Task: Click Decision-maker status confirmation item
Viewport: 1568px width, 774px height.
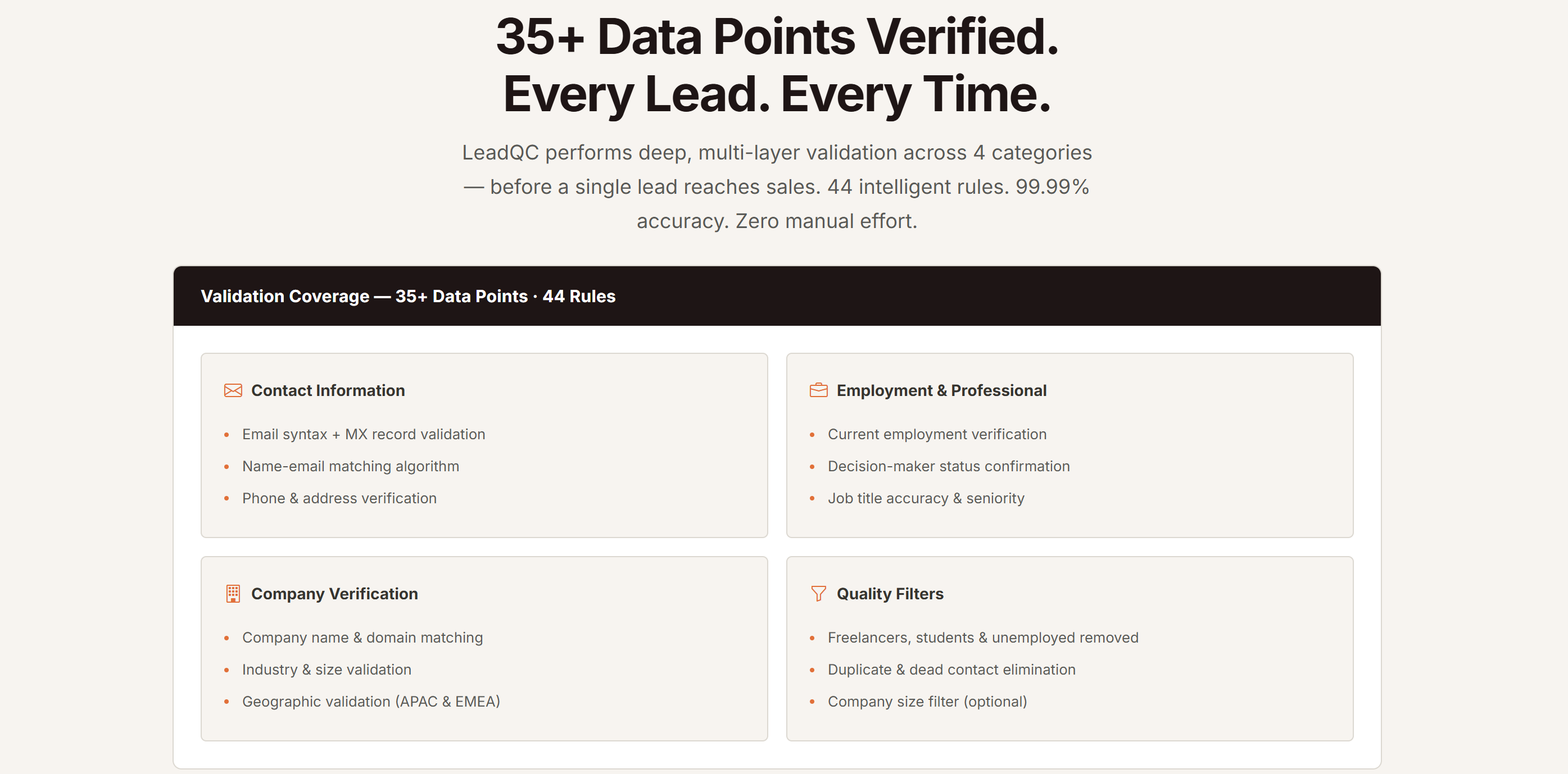Action: point(948,466)
